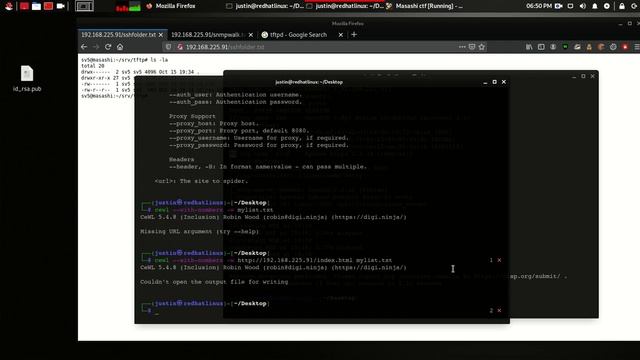Select the first justin@redhatlinux terminal taskbar entry
The width and height of the screenshot is (640, 360).
click(265, 6)
